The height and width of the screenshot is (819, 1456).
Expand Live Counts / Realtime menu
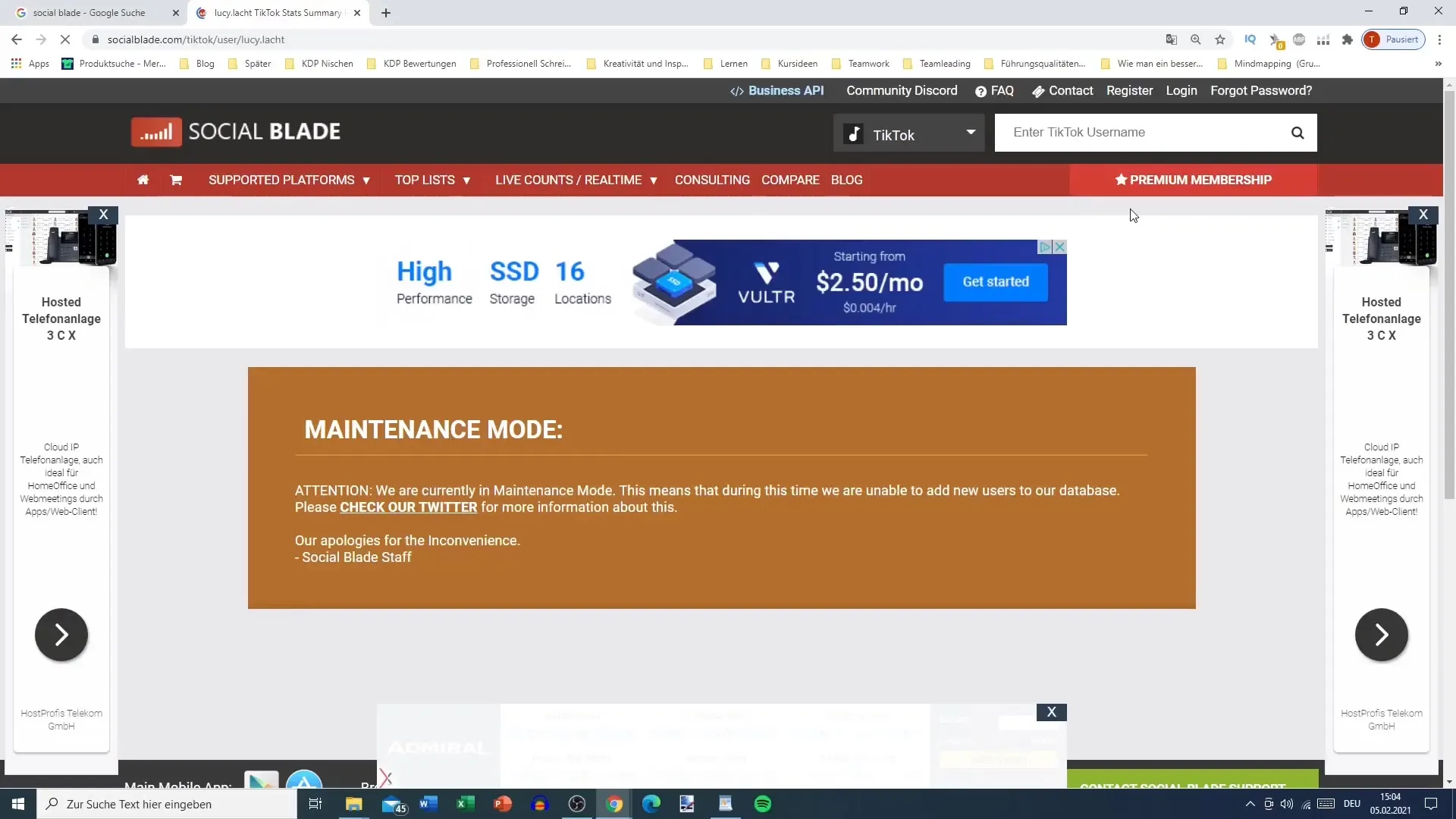(x=576, y=180)
